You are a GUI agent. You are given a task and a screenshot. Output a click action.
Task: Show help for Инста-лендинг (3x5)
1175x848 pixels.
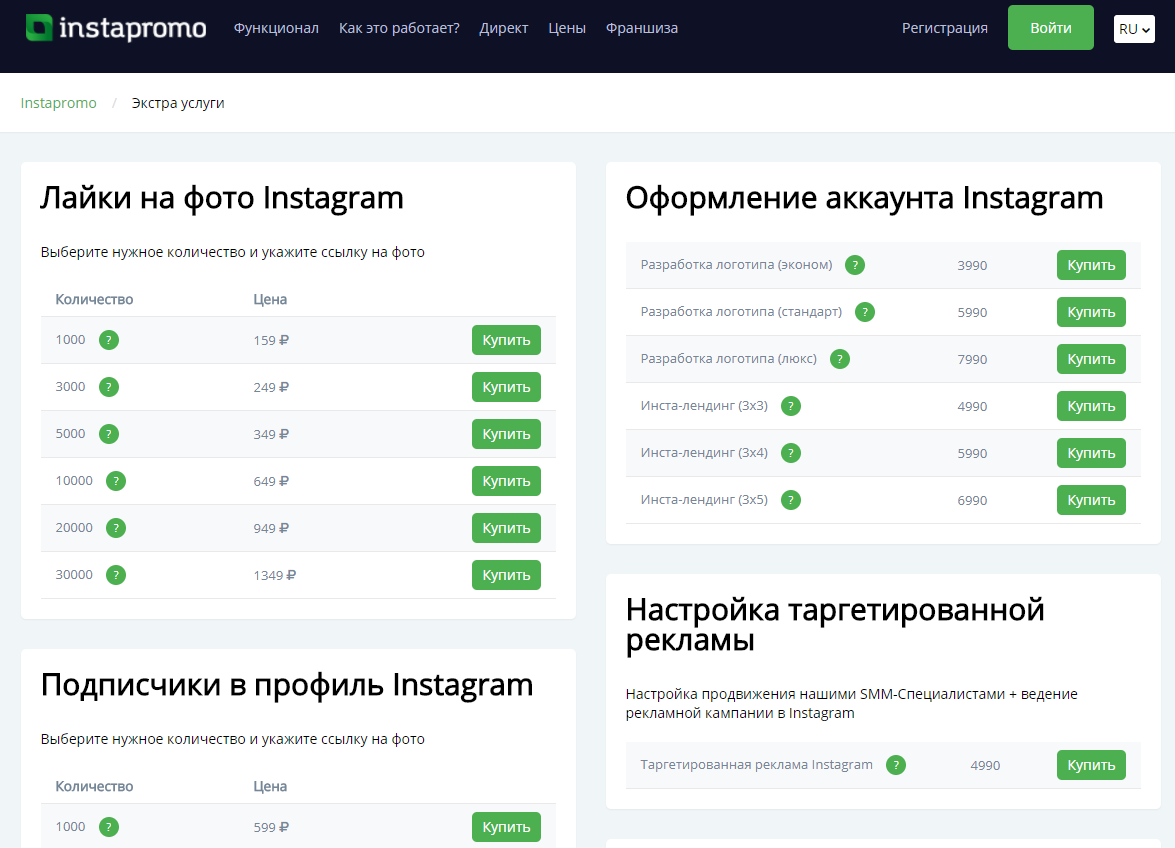point(791,500)
